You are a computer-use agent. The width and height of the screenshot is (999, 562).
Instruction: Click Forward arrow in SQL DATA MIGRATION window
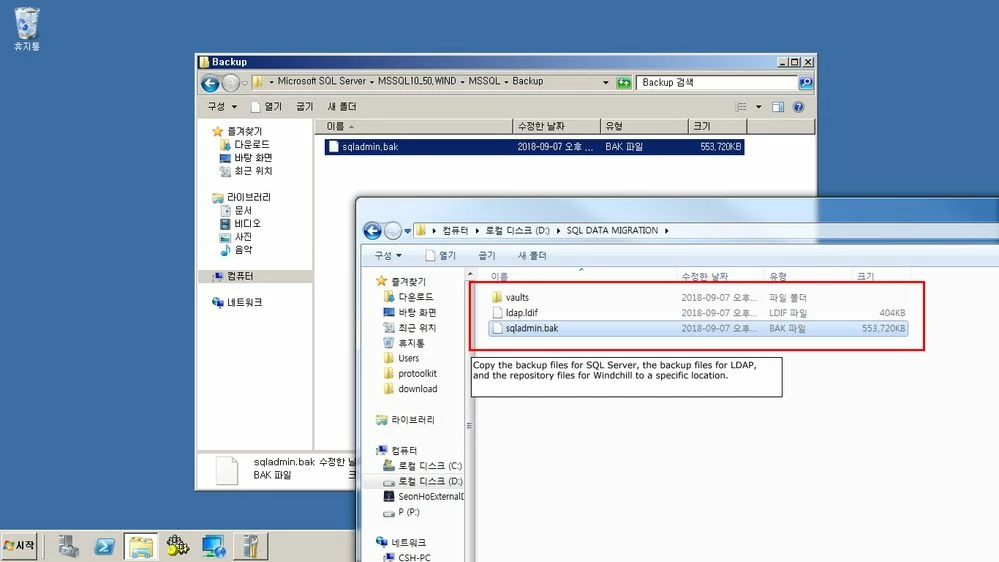click(x=393, y=231)
